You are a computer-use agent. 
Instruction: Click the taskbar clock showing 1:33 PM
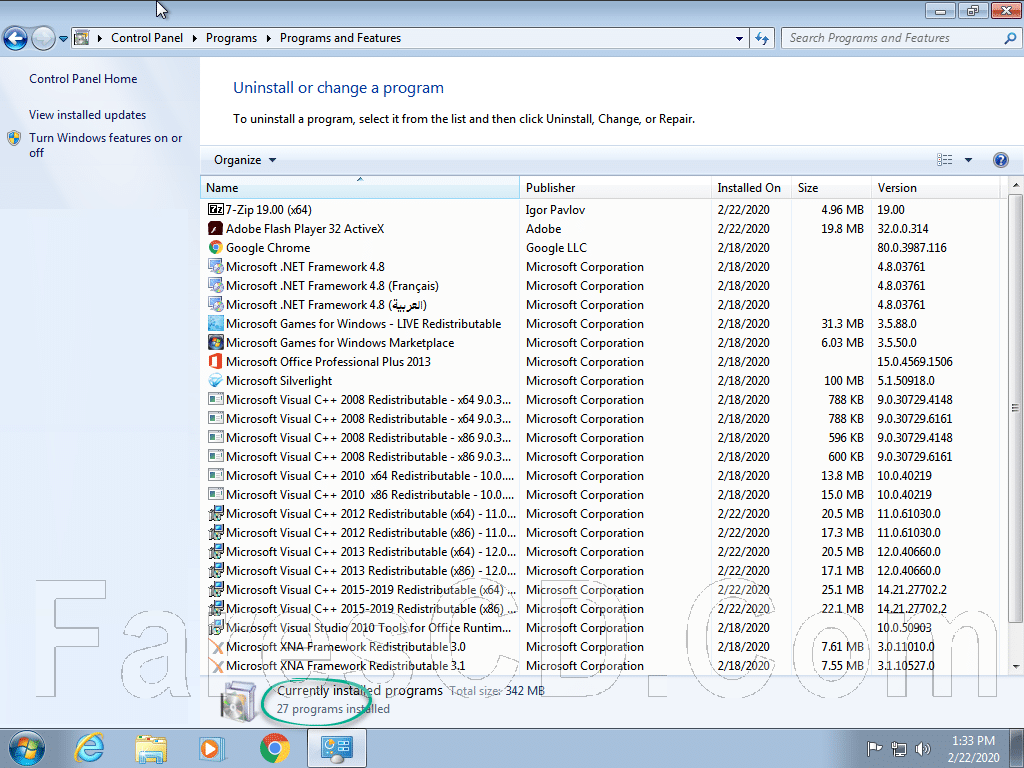coord(973,749)
